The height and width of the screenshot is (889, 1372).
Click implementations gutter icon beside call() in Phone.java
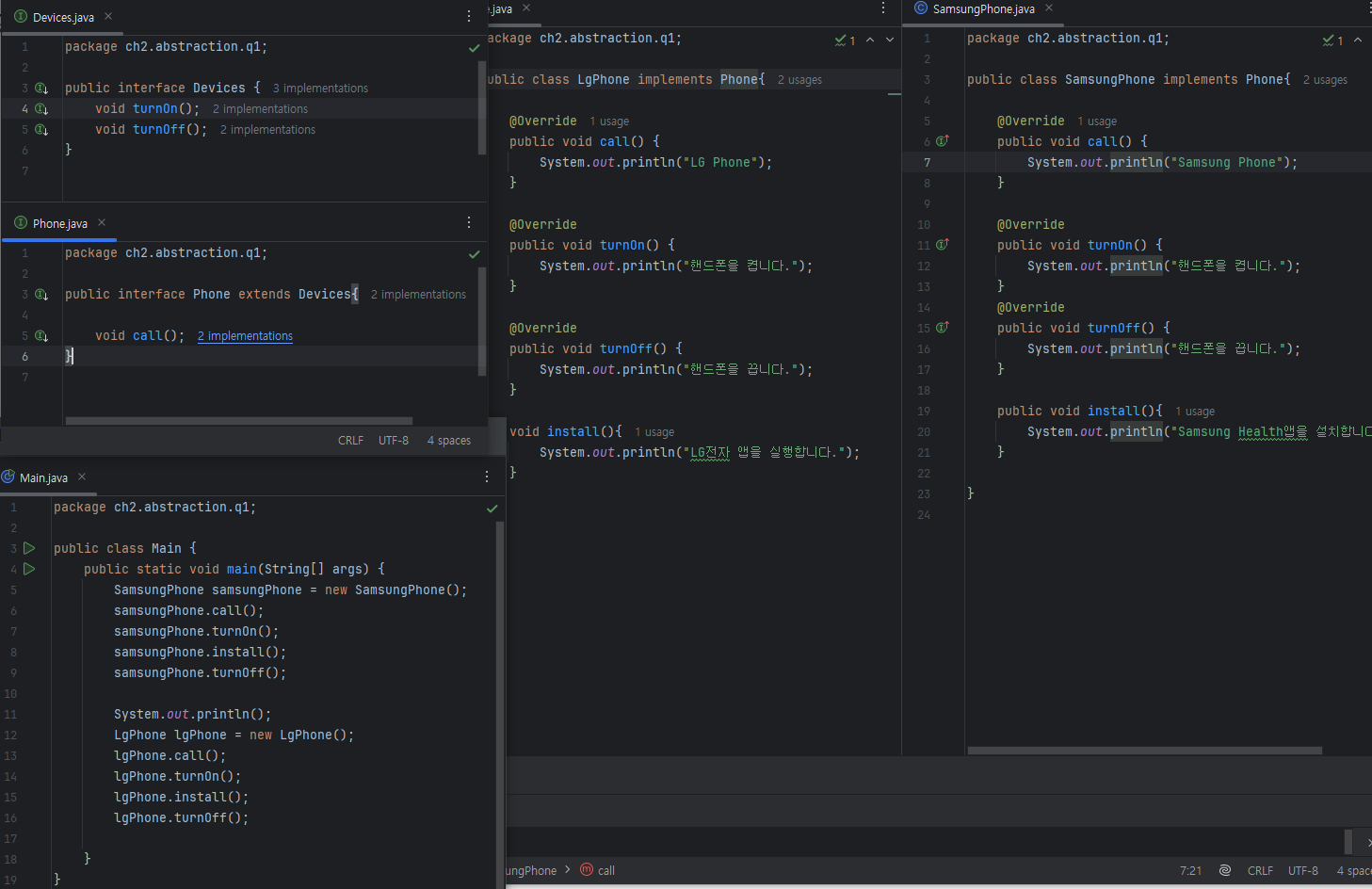[41, 336]
